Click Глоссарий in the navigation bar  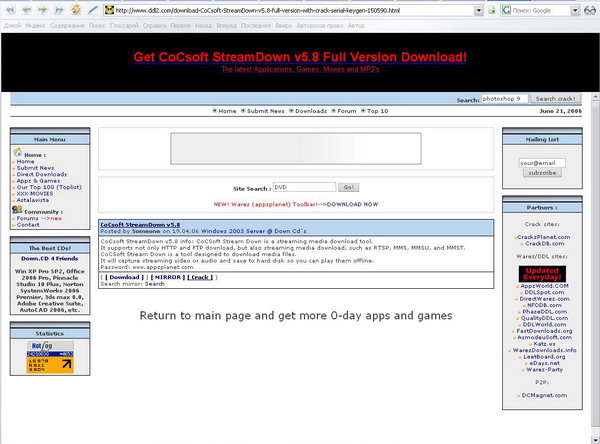click(x=124, y=26)
